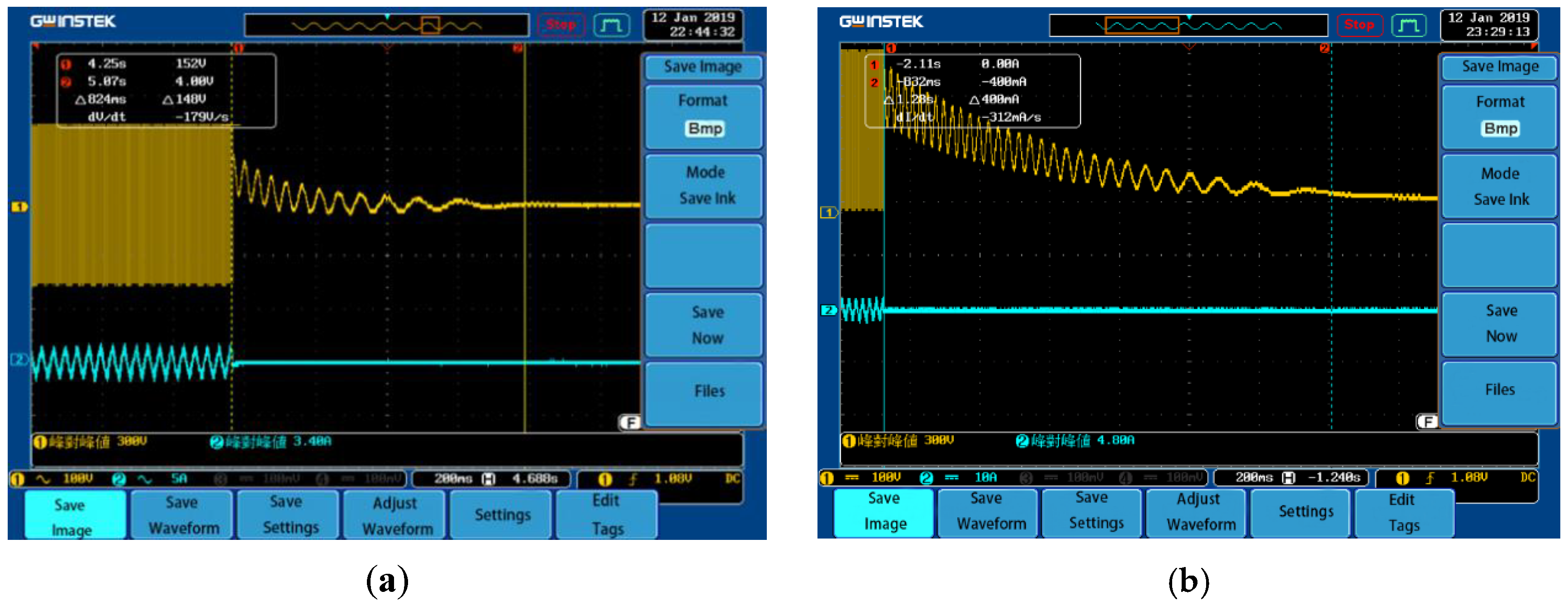Click Settings in left oscilloscope (a)

pyautogui.click(x=502, y=515)
